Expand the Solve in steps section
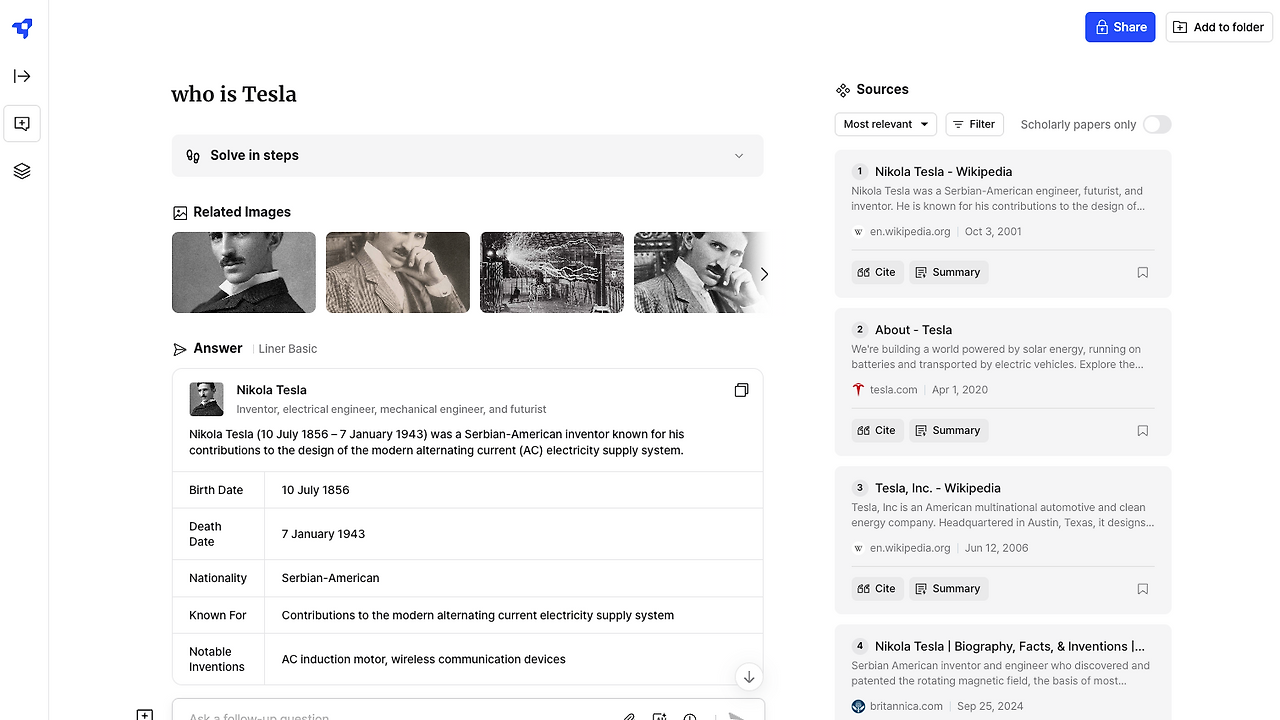The image size is (1280, 720). tap(467, 155)
